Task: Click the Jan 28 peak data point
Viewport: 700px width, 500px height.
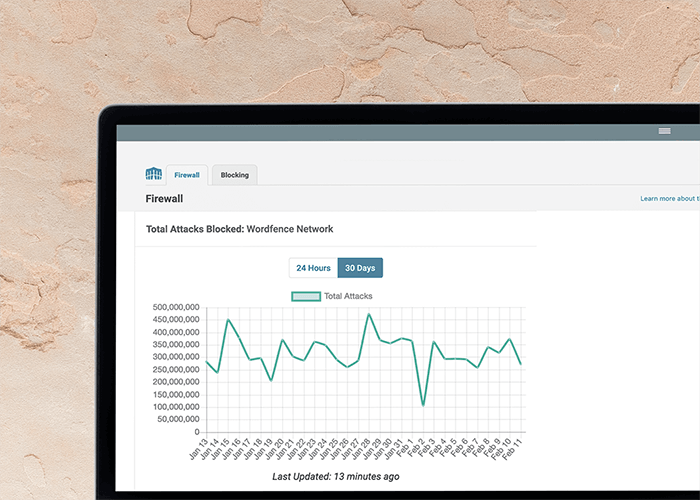Action: (369, 314)
